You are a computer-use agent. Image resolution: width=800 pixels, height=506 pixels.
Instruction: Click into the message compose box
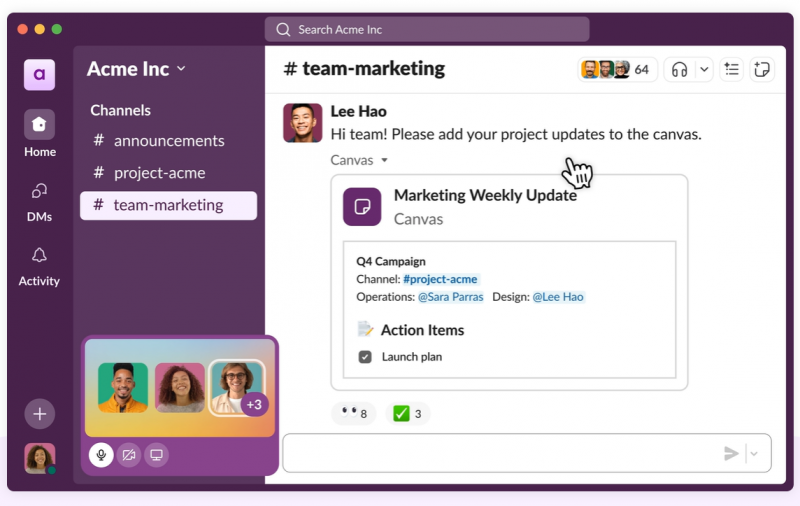tap(527, 453)
